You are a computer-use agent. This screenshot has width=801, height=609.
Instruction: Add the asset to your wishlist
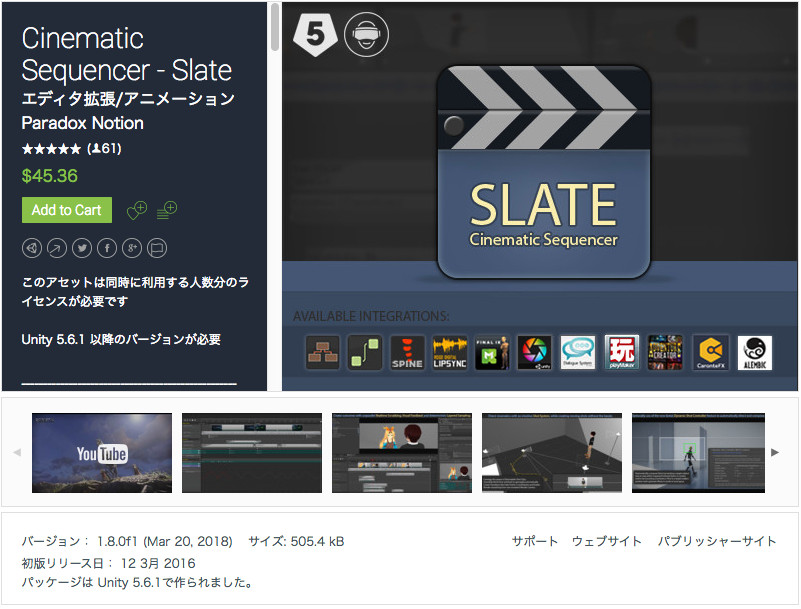[137, 210]
